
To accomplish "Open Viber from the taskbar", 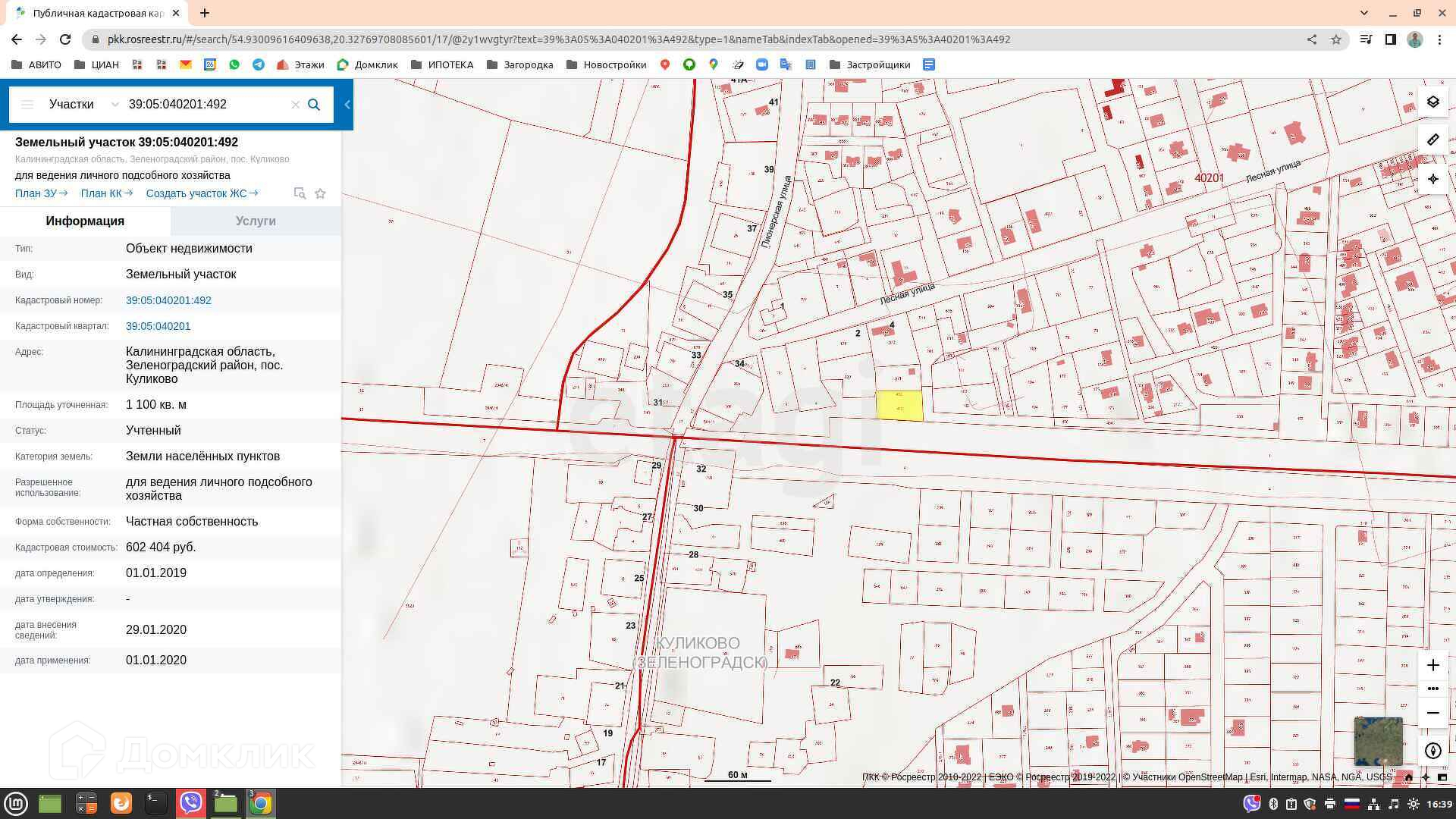I will pos(190,803).
